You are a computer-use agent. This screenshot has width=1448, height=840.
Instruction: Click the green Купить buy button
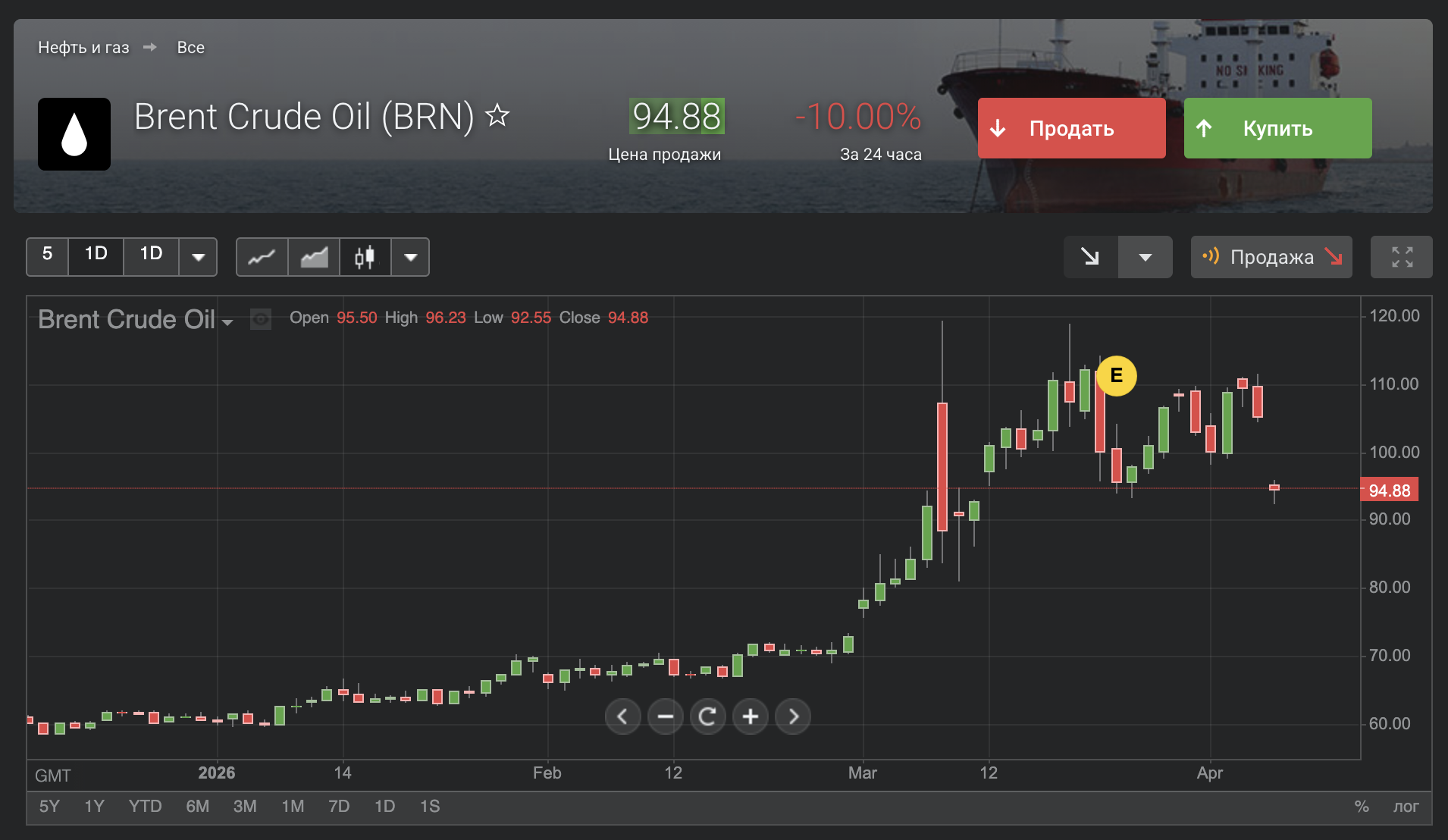[x=1277, y=128]
